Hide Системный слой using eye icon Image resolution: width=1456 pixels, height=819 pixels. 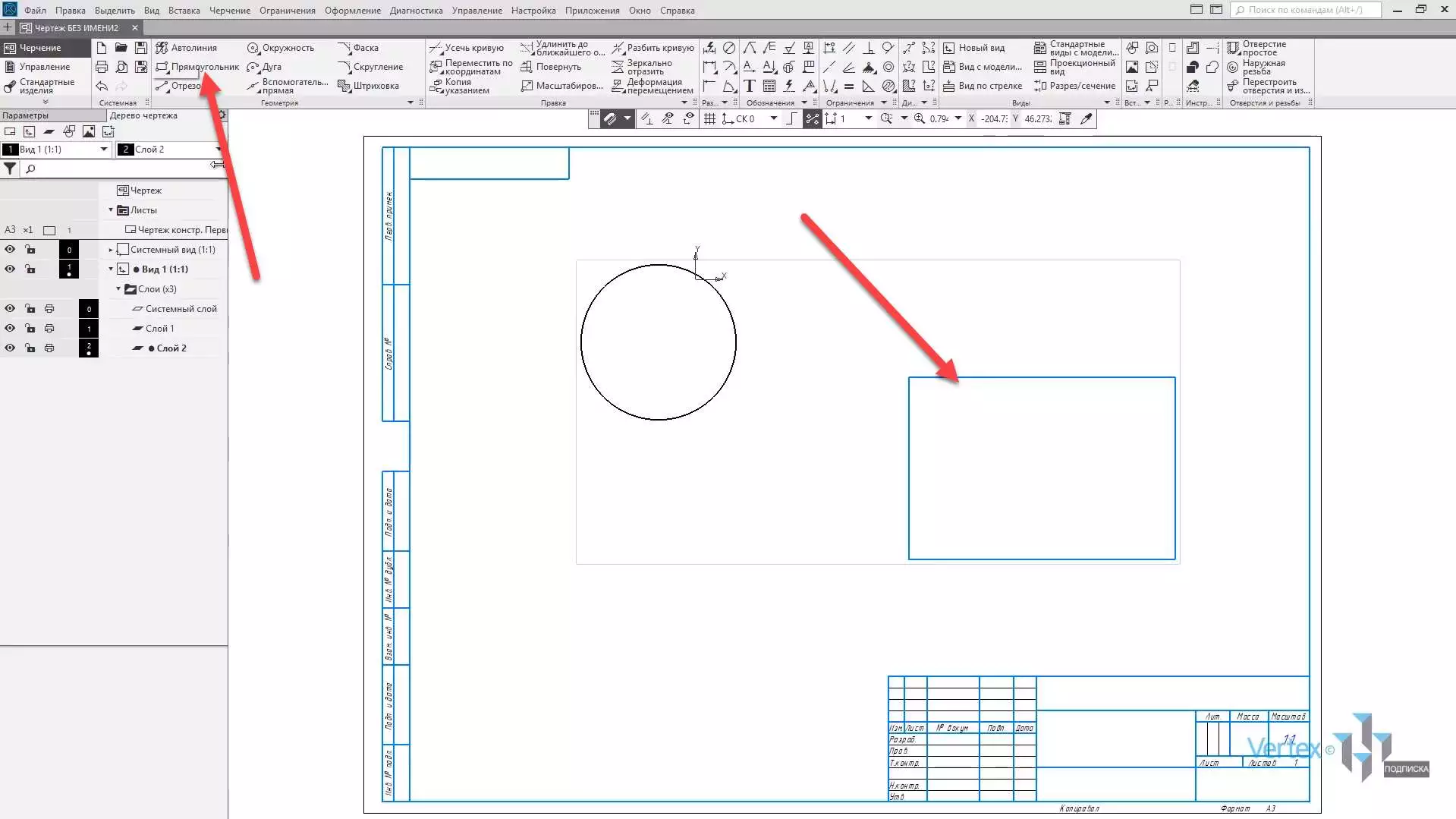tap(10, 309)
